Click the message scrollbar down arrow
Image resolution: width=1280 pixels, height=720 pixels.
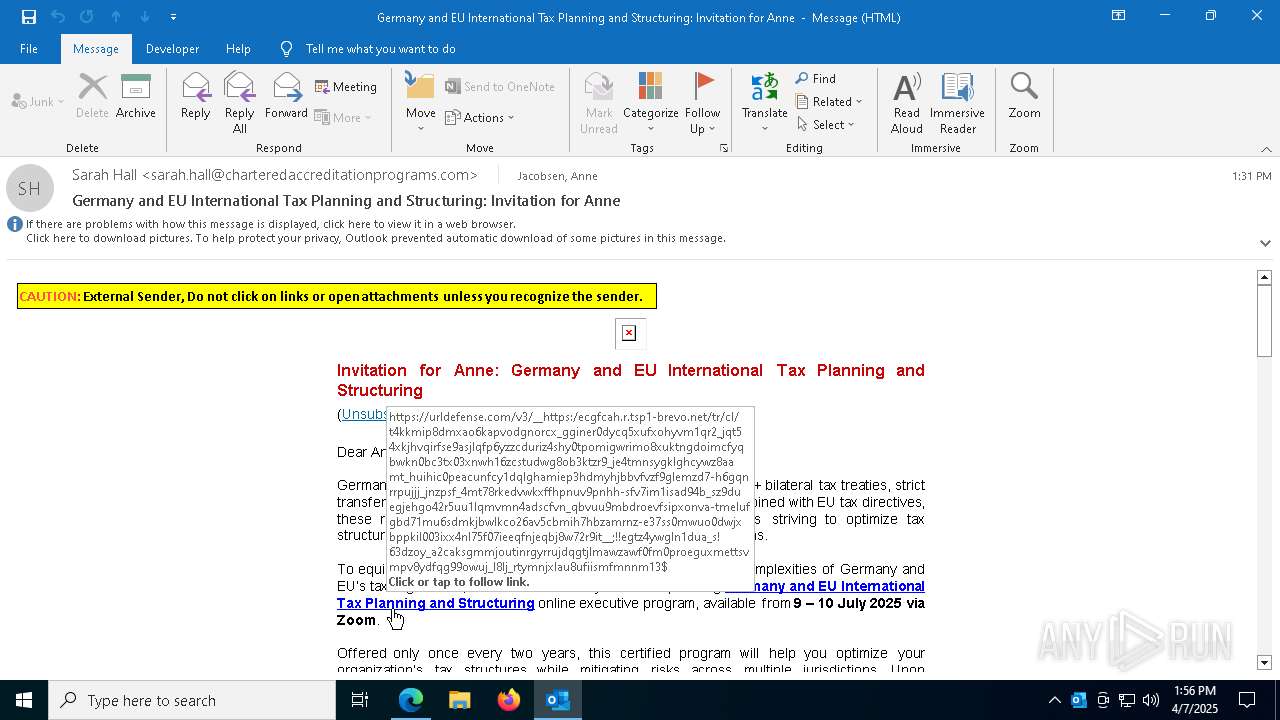coord(1264,662)
